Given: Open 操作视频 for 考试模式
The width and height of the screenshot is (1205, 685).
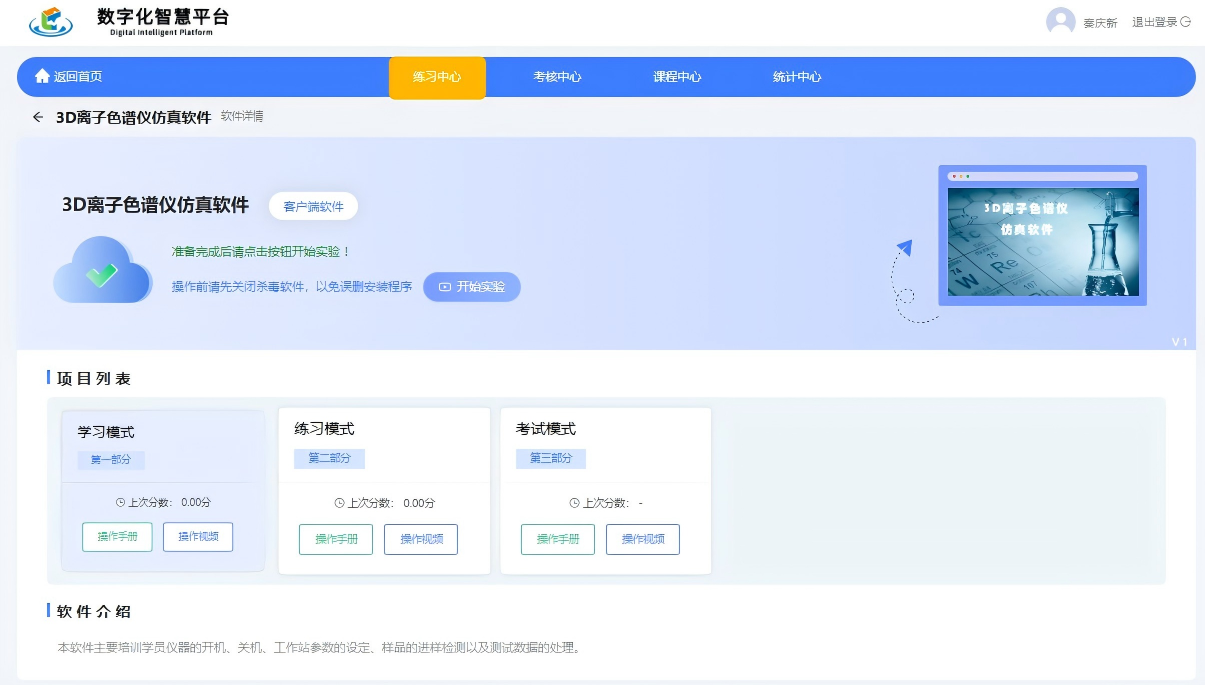Looking at the screenshot, I should [643, 539].
